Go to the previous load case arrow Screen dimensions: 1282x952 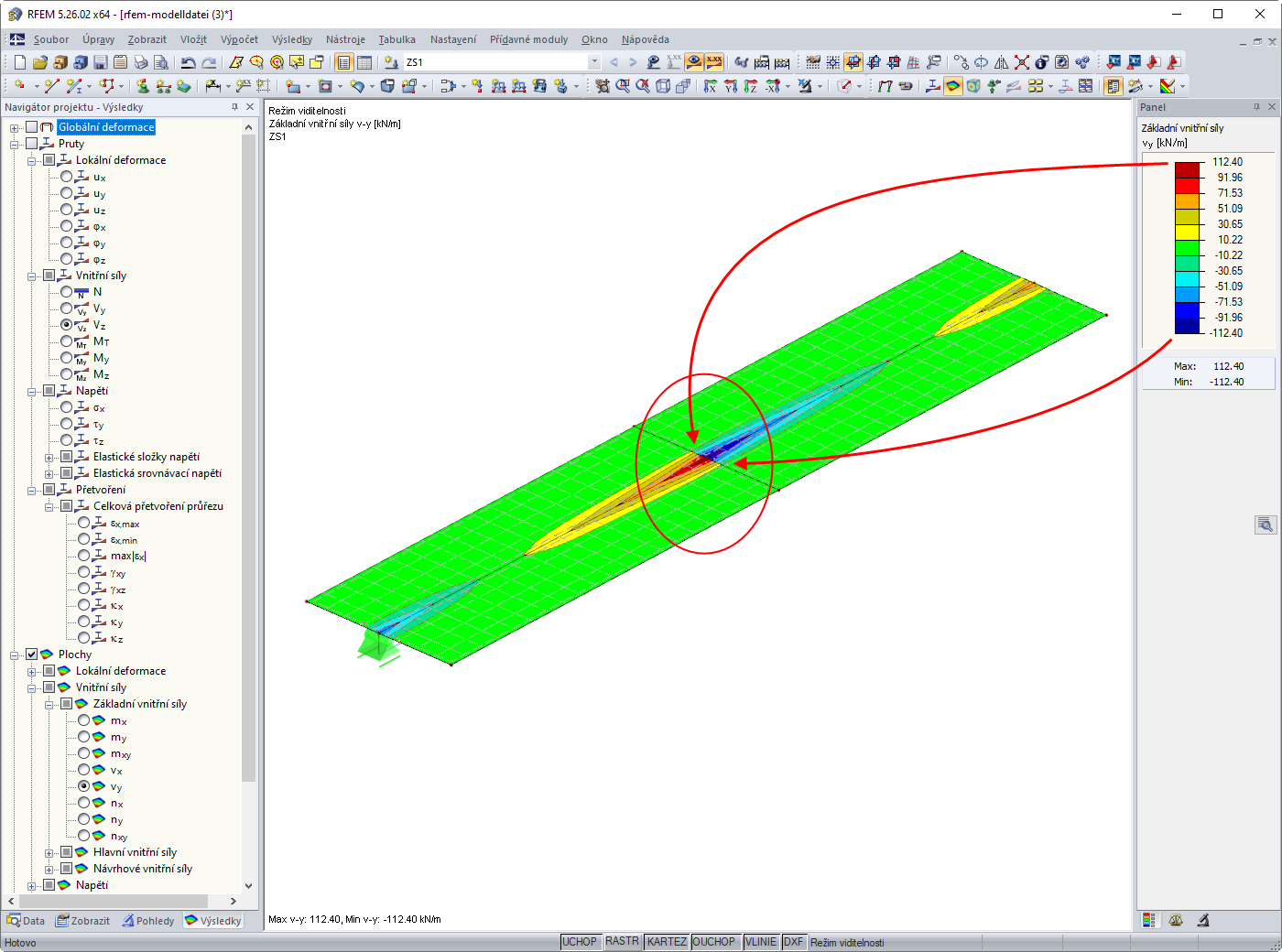pyautogui.click(x=614, y=62)
